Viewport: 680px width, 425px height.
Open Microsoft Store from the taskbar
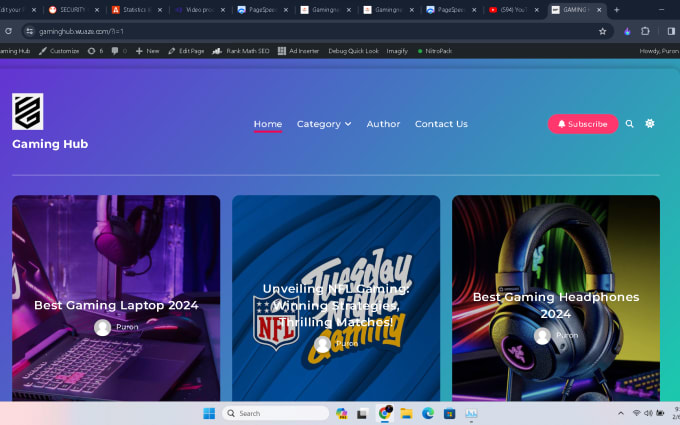click(x=449, y=413)
